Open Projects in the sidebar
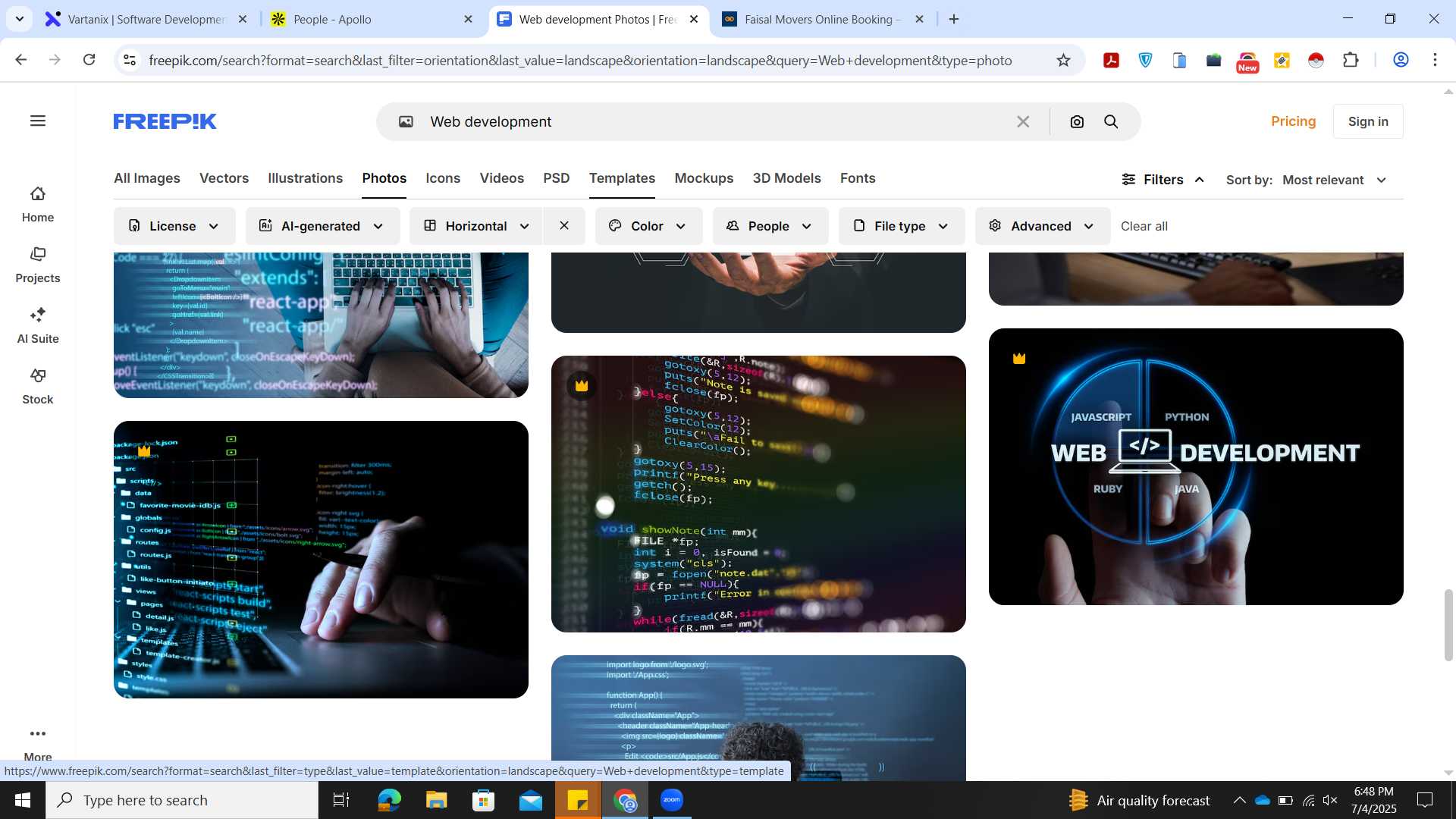 (x=38, y=265)
